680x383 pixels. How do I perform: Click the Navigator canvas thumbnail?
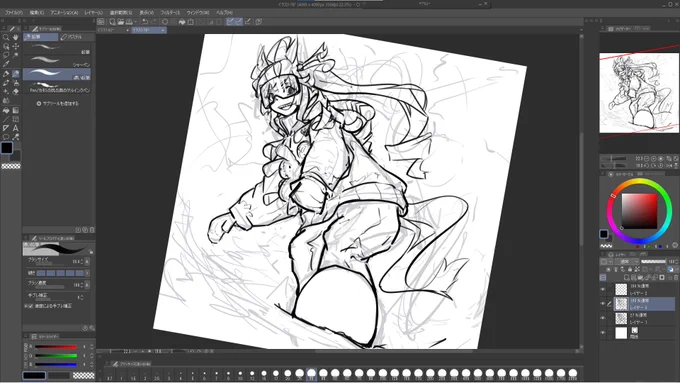point(640,93)
